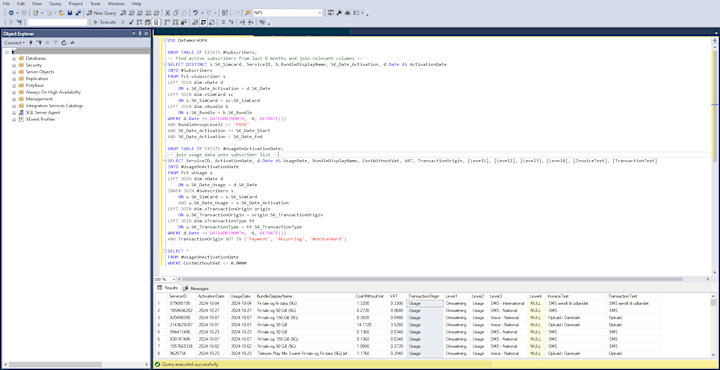Viewport: 720px width, 370px height.
Task: Switch to the Results tab
Action: [x=168, y=288]
